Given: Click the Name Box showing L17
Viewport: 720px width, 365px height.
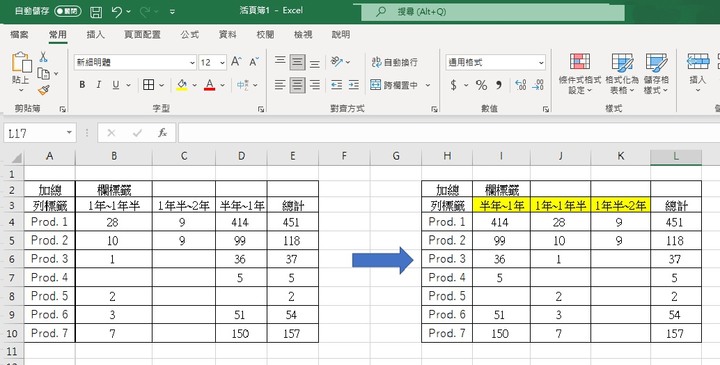Looking at the screenshot, I should pyautogui.click(x=39, y=133).
